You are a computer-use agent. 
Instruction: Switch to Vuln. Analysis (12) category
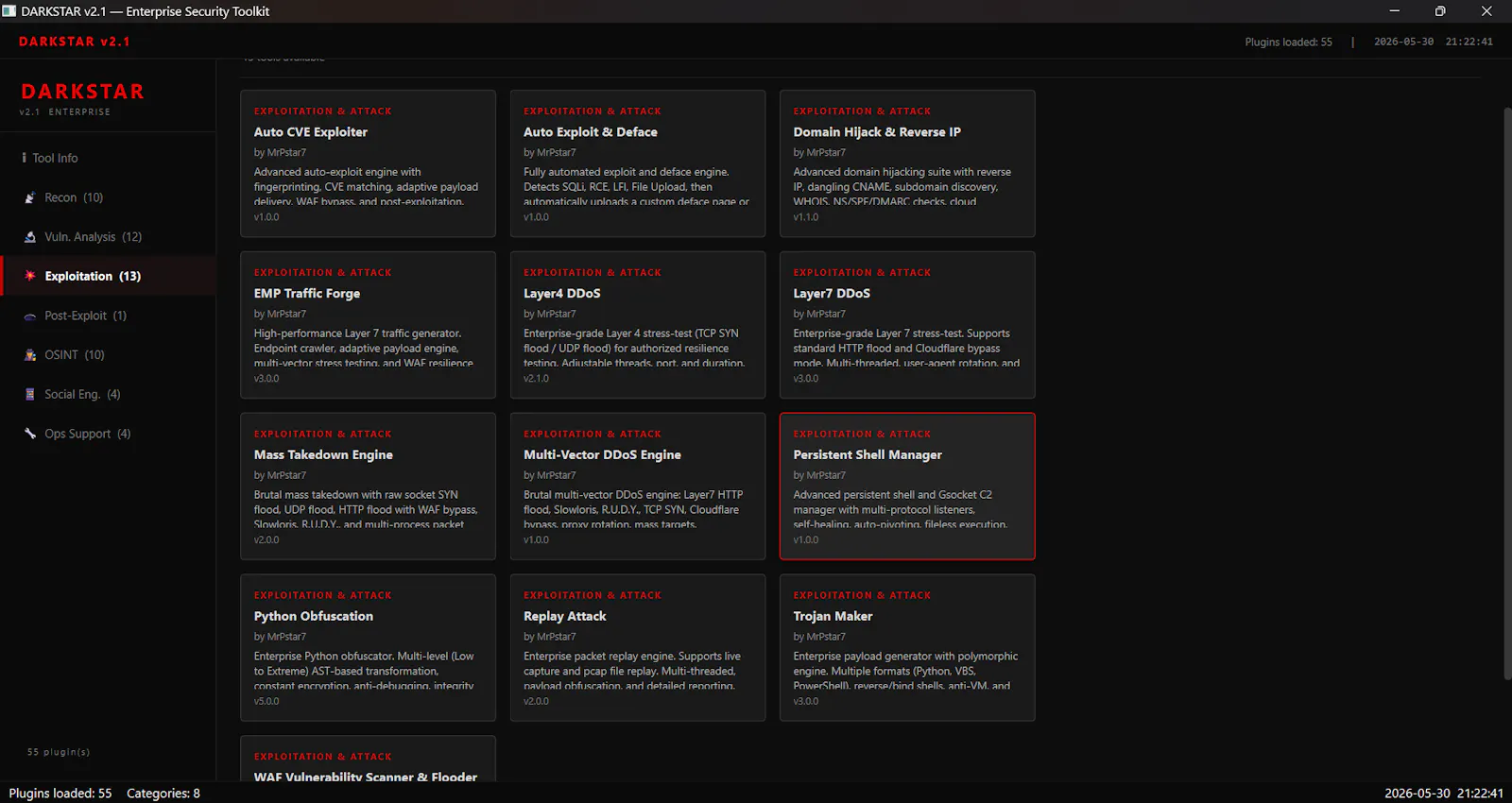pyautogui.click(x=108, y=237)
